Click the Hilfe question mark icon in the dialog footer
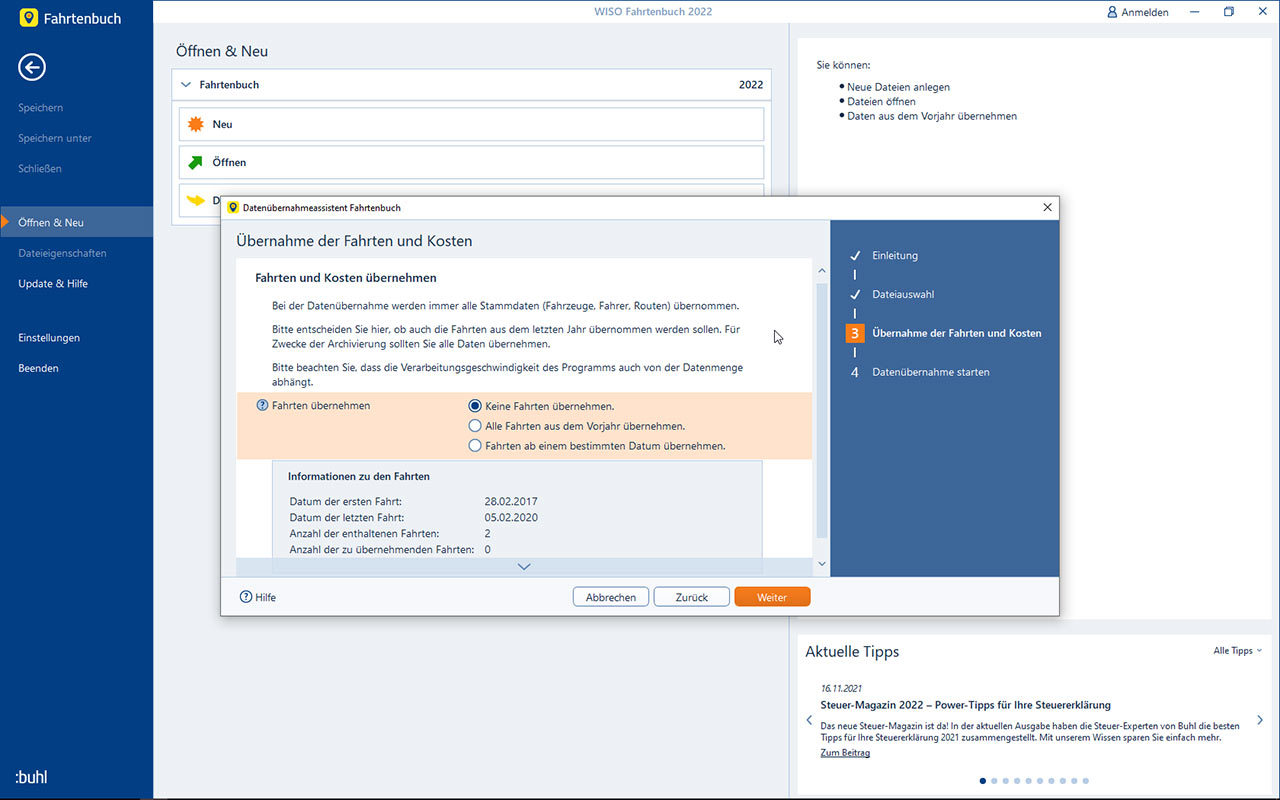This screenshot has height=800, width=1280. point(246,597)
